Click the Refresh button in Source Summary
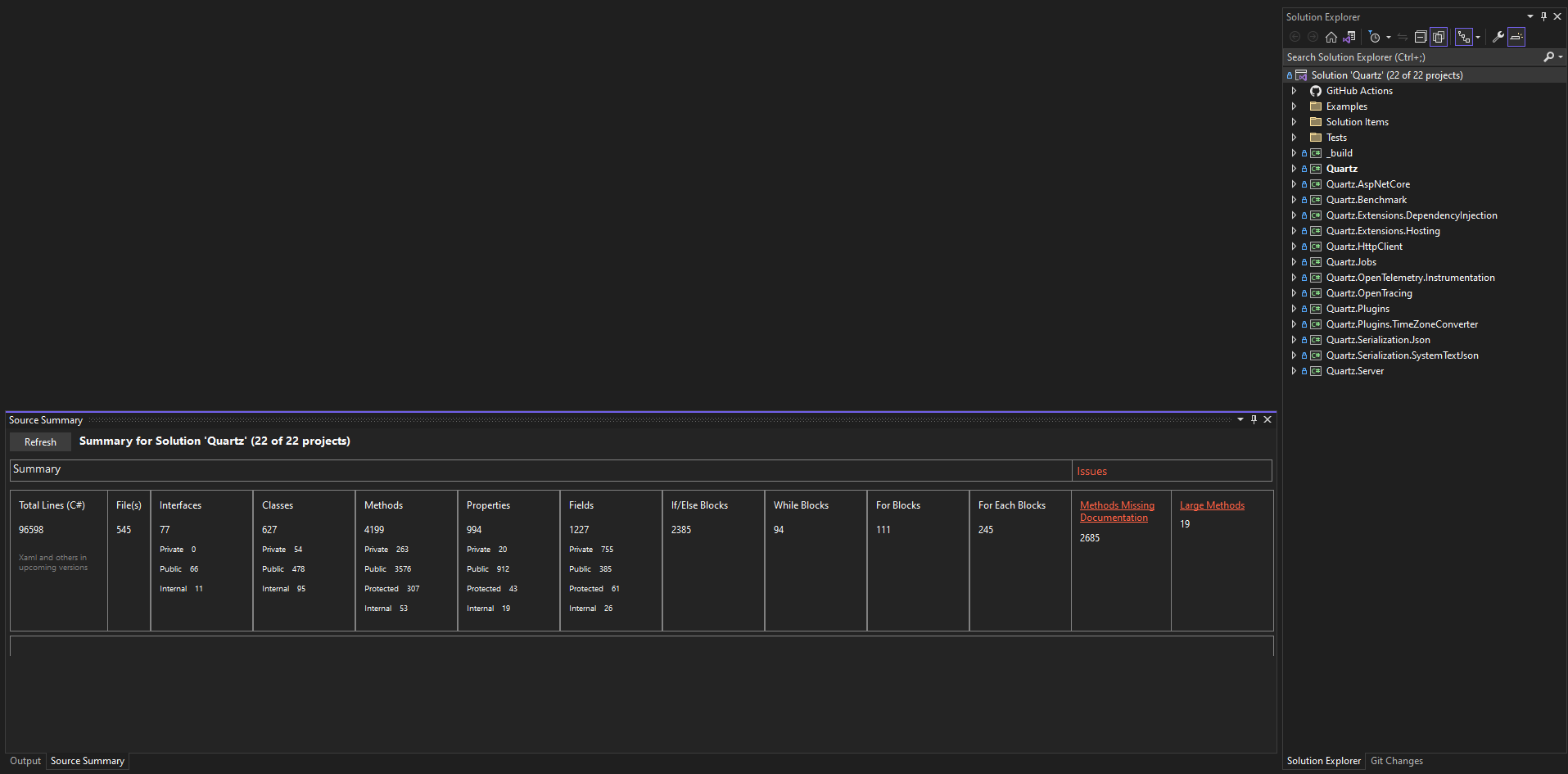Viewport: 1568px width, 774px height. [40, 442]
